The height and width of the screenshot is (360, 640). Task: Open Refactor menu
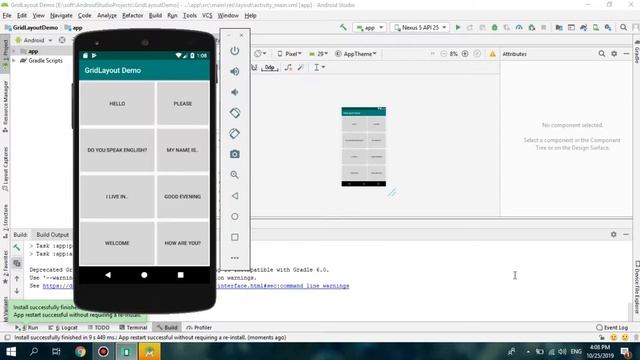click(x=133, y=16)
